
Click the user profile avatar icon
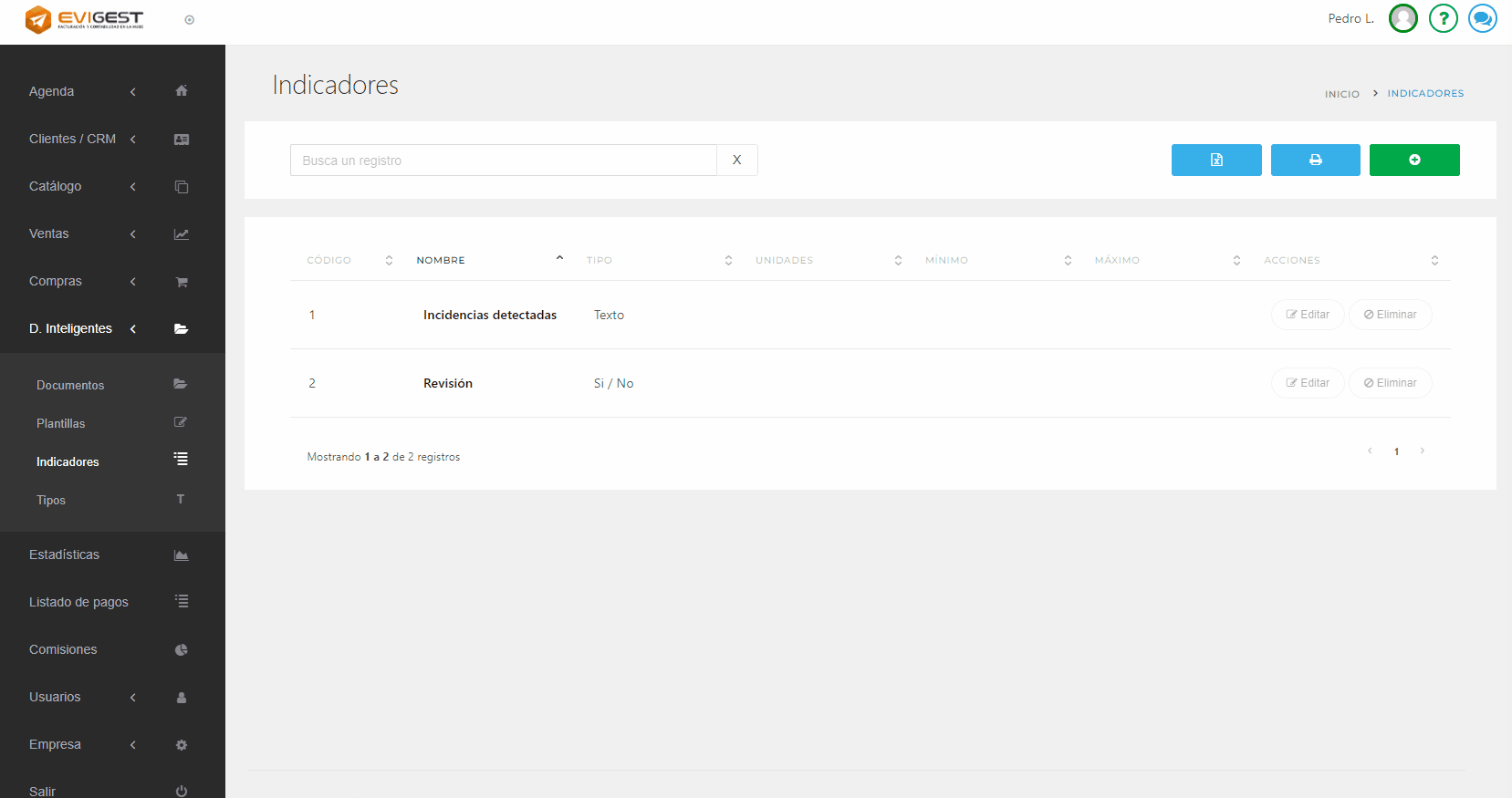pos(1403,18)
